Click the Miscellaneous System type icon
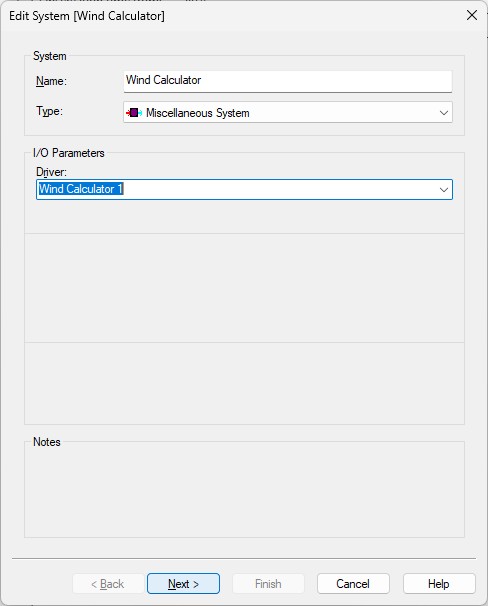Image resolution: width=488 pixels, height=606 pixels. [x=134, y=113]
